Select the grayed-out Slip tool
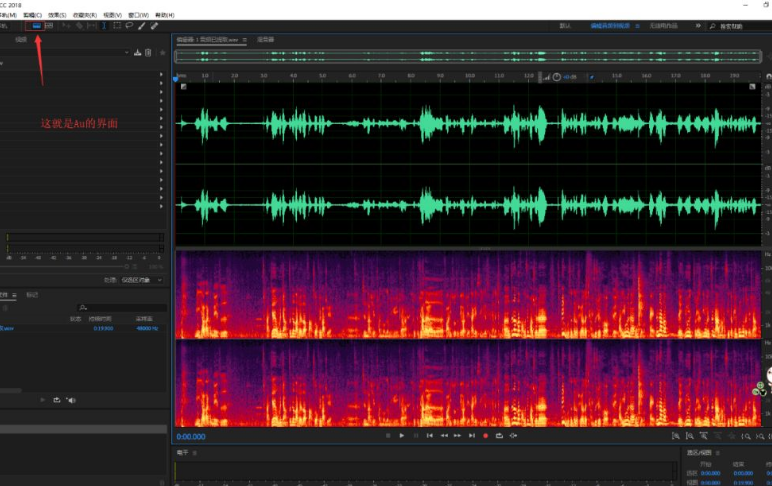 92,26
